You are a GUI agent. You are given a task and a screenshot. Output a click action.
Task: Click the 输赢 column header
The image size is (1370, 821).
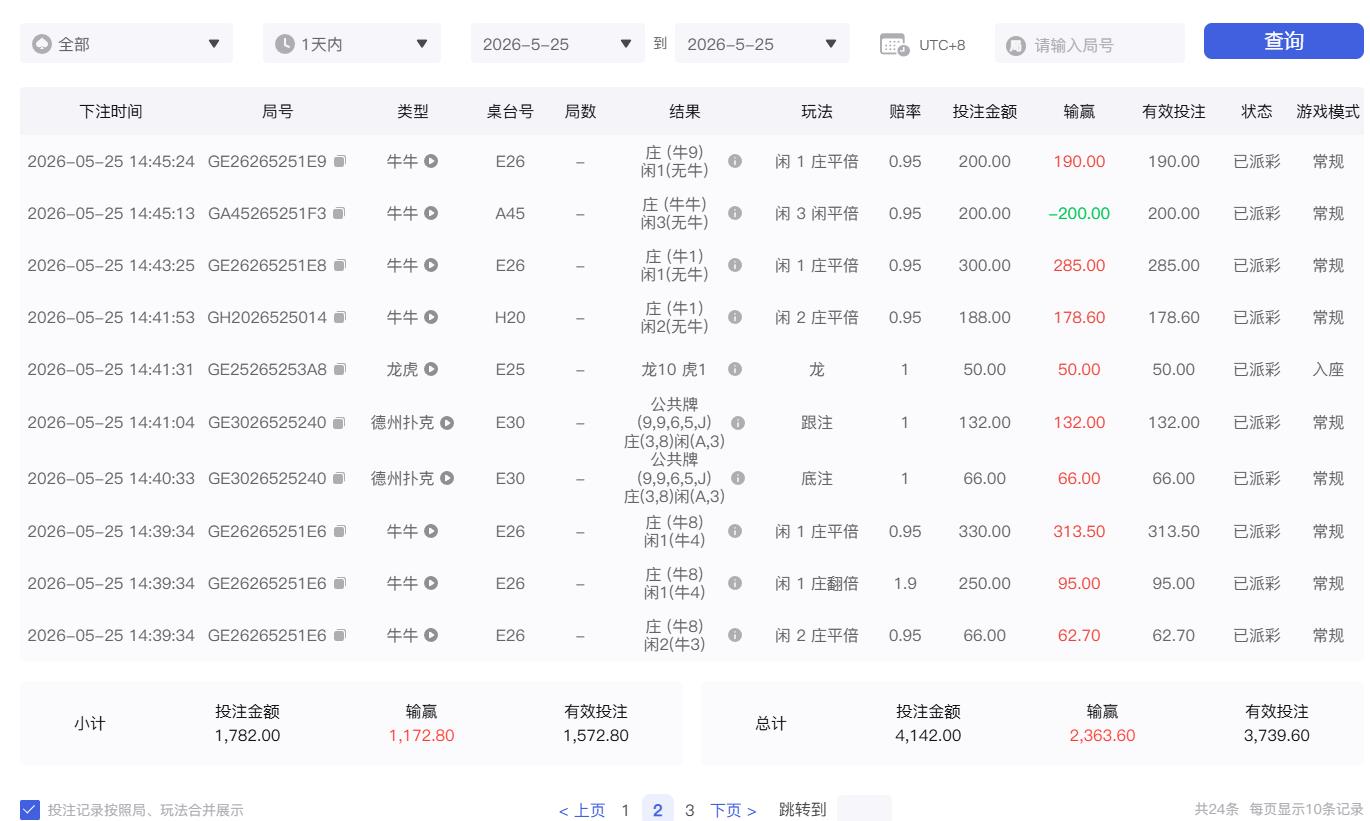pyautogui.click(x=1079, y=112)
